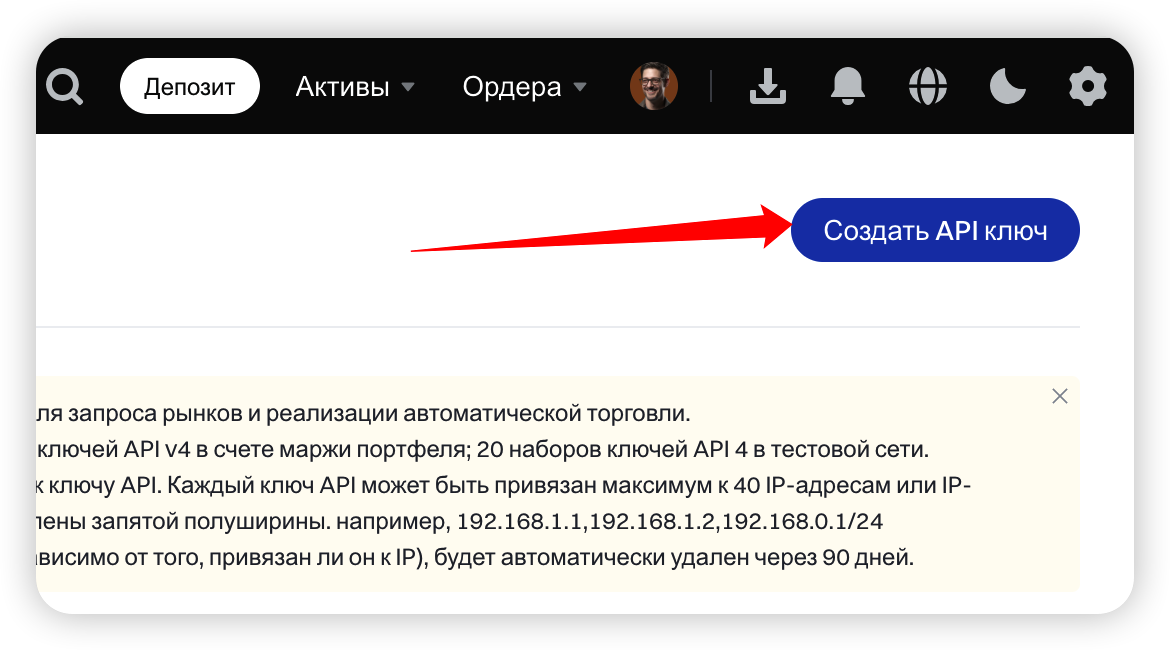Click the 192.168.1.1 example IP text
This screenshot has width=1170, height=650.
click(x=515, y=522)
